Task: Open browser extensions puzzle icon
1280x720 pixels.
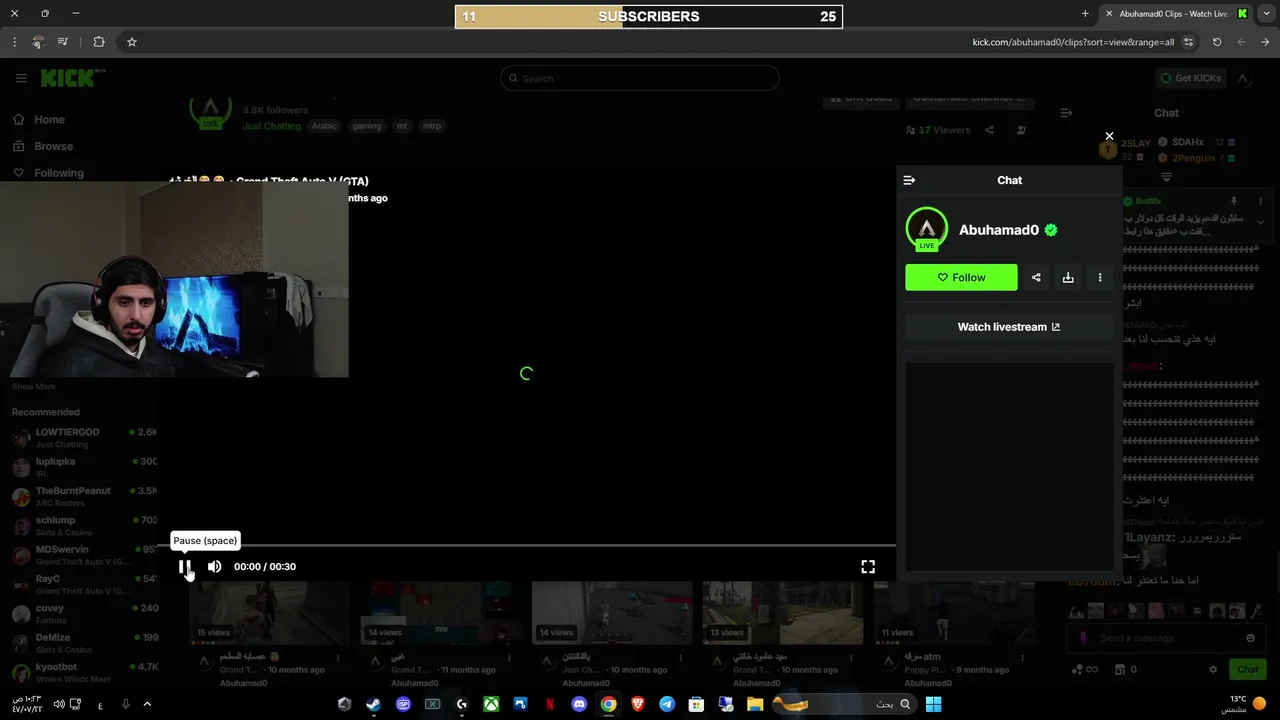Action: point(98,42)
